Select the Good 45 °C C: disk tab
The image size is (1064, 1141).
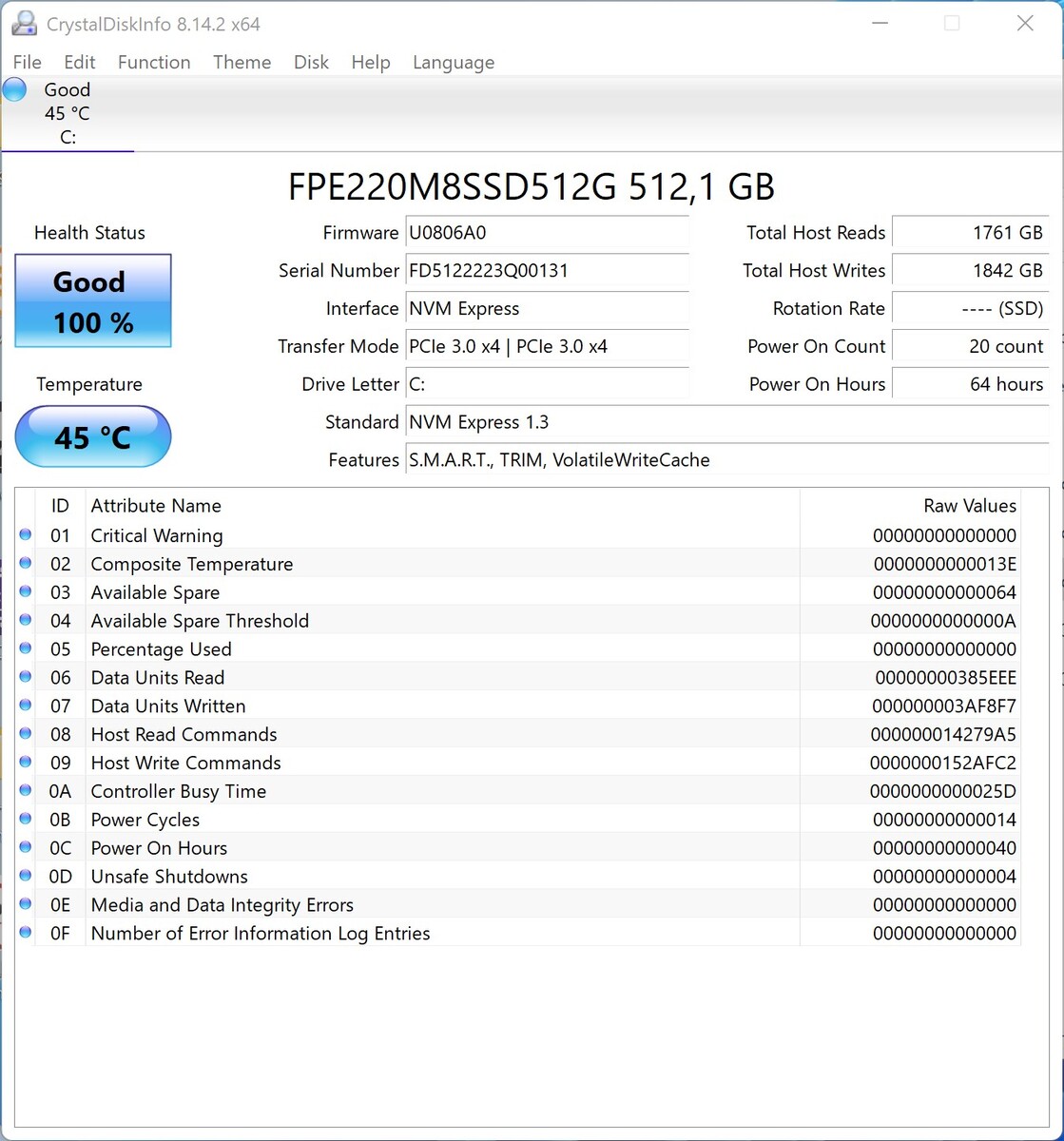tap(67, 113)
